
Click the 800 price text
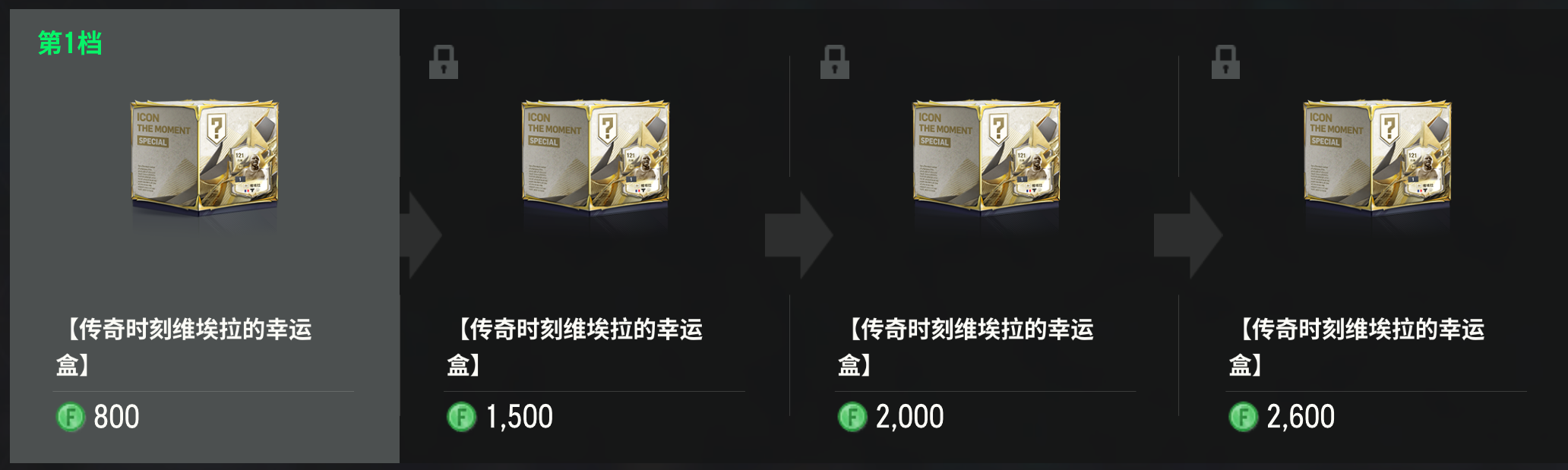[x=116, y=417]
